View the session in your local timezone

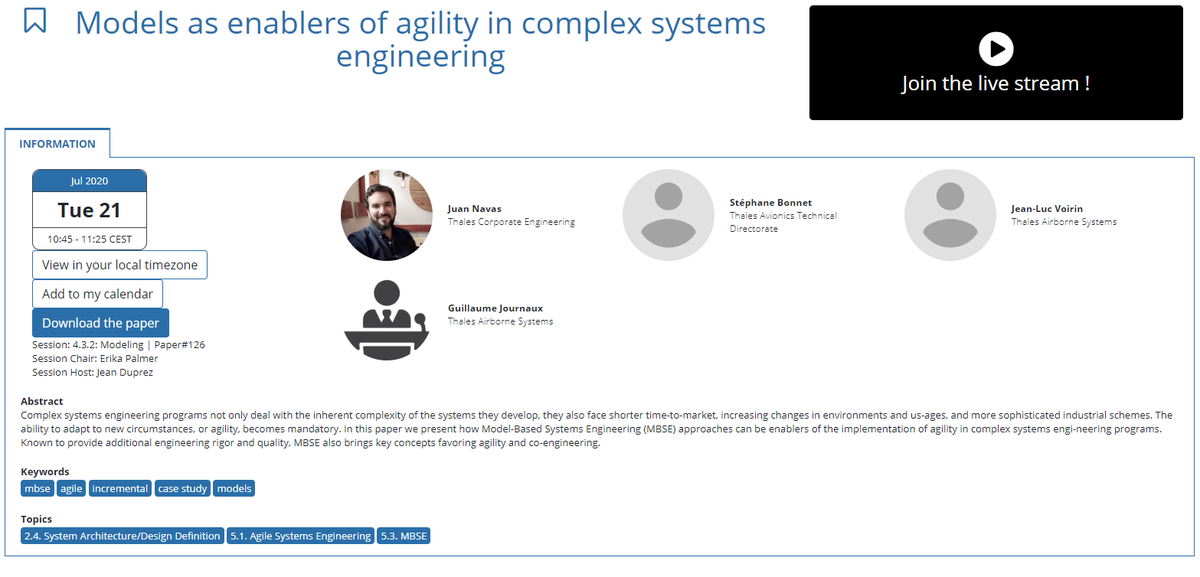point(120,265)
